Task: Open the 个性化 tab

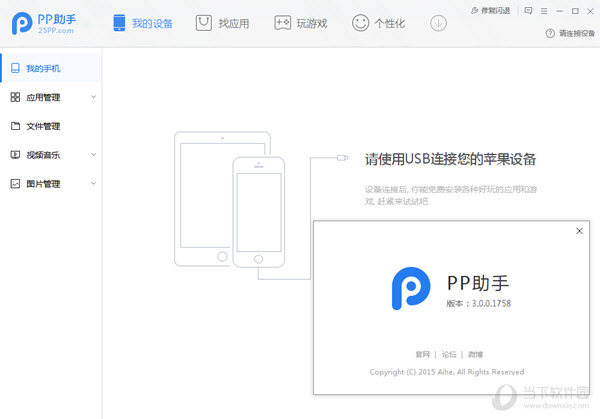Action: pyautogui.click(x=379, y=23)
